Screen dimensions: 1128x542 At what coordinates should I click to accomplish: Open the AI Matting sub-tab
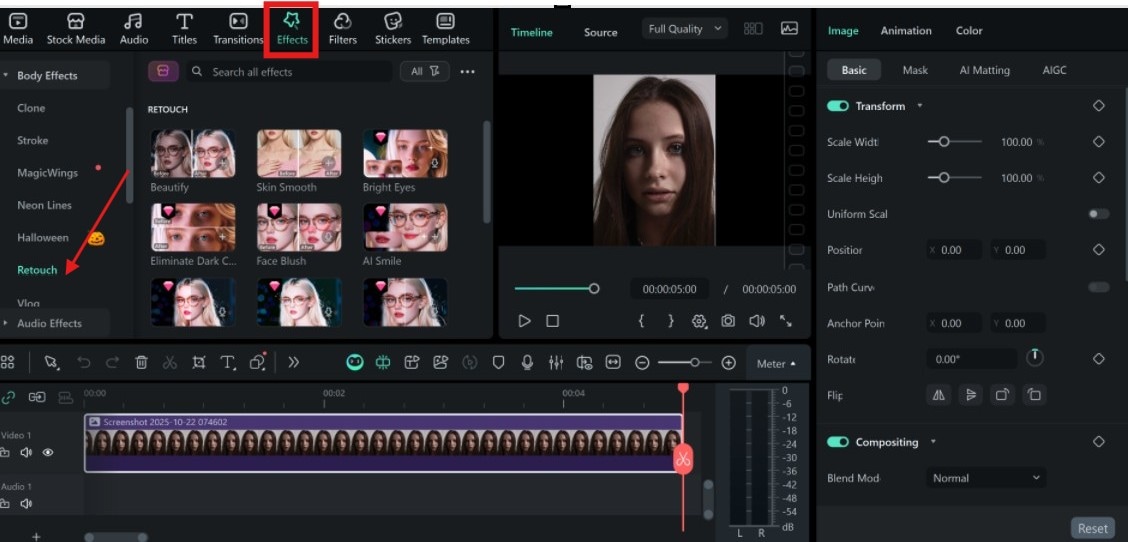985,70
